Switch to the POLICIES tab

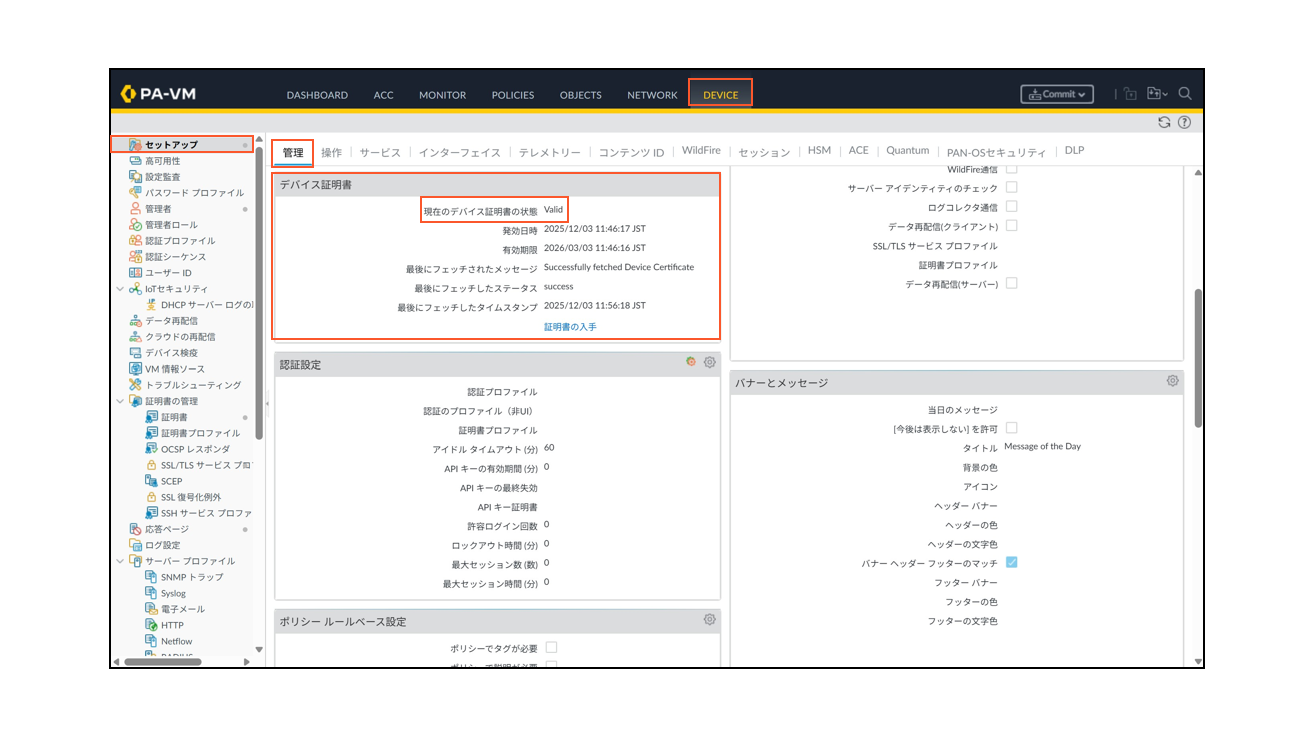513,95
